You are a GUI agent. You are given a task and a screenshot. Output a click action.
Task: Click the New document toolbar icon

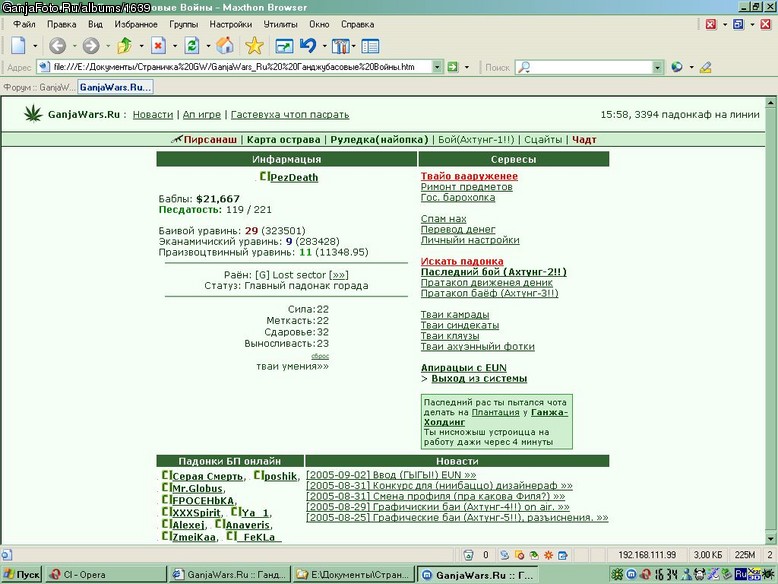click(18, 46)
